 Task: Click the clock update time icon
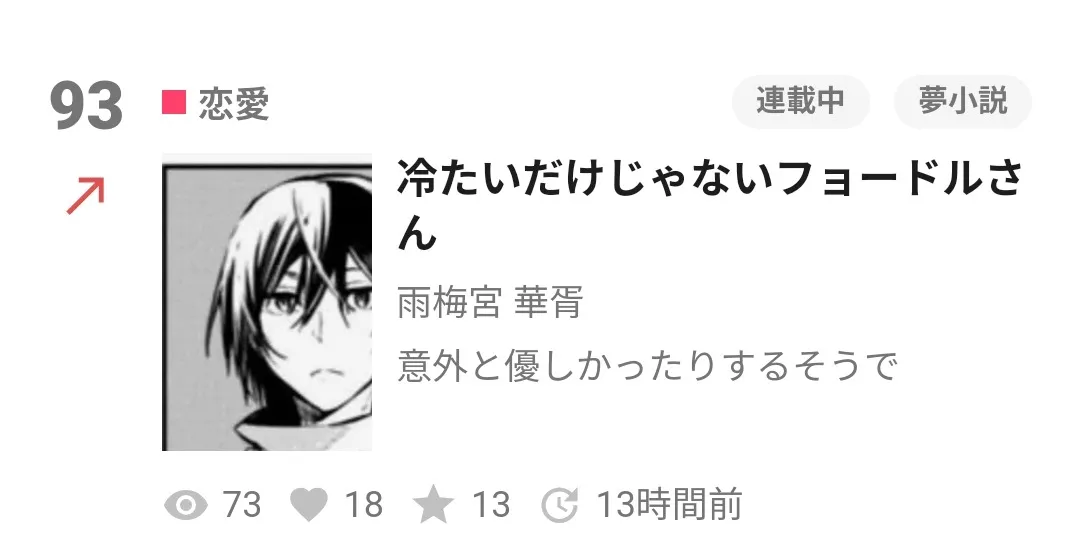(x=560, y=505)
